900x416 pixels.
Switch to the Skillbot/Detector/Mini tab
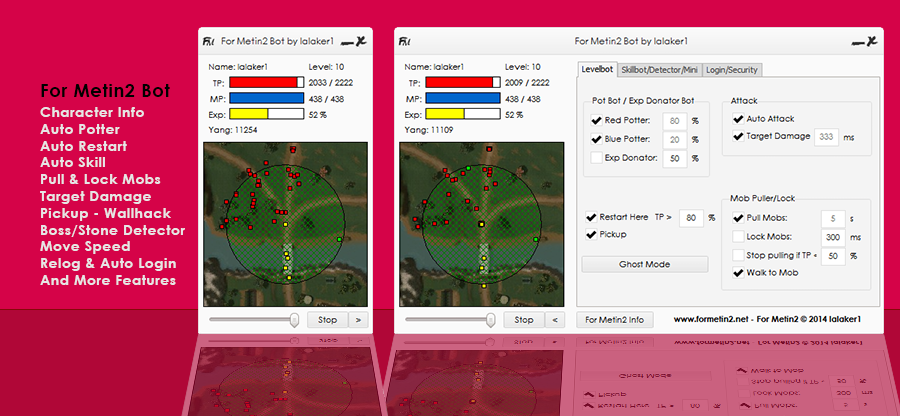pyautogui.click(x=660, y=70)
